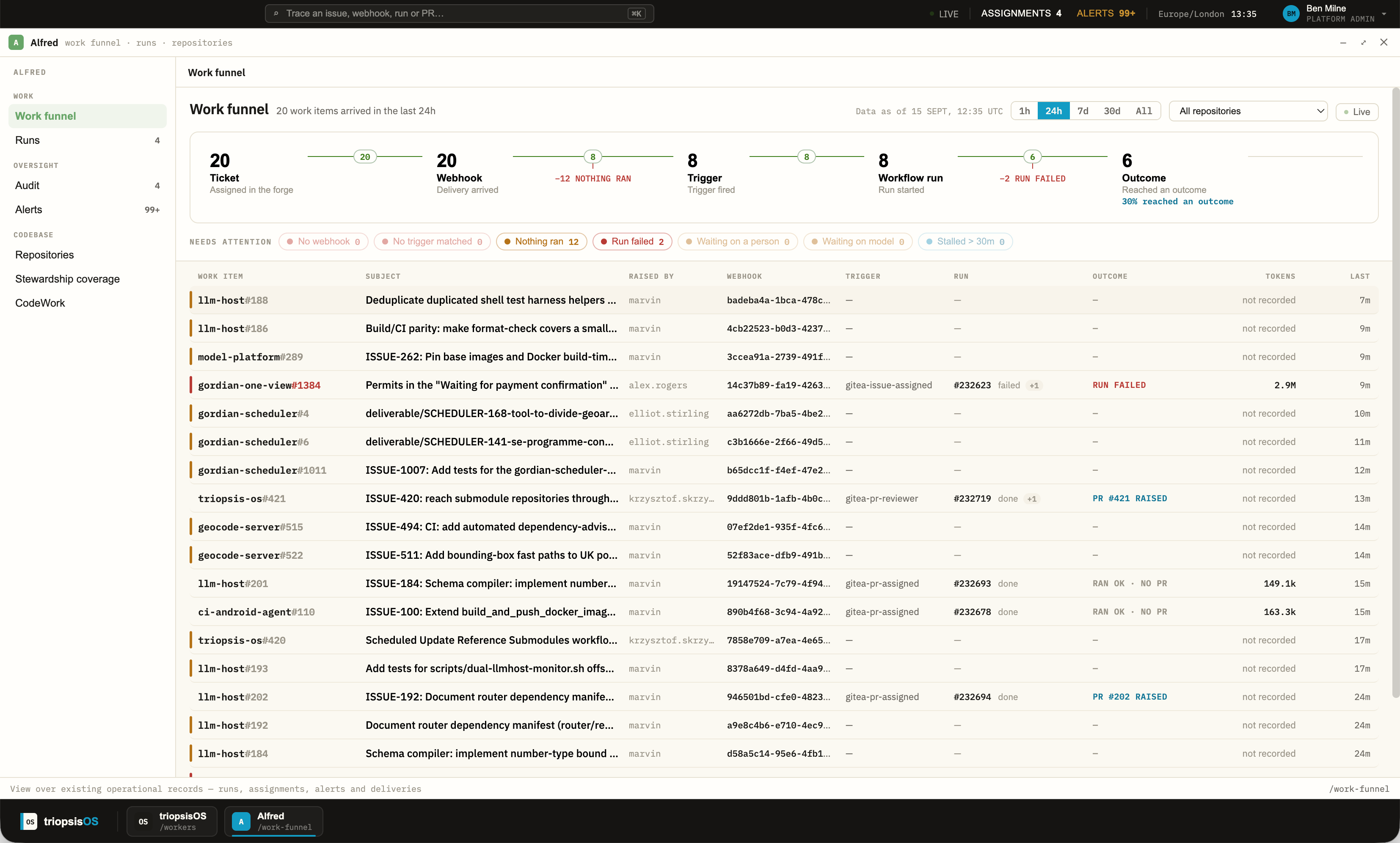Open work item llm-host#188
1400x843 pixels.
coord(233,300)
